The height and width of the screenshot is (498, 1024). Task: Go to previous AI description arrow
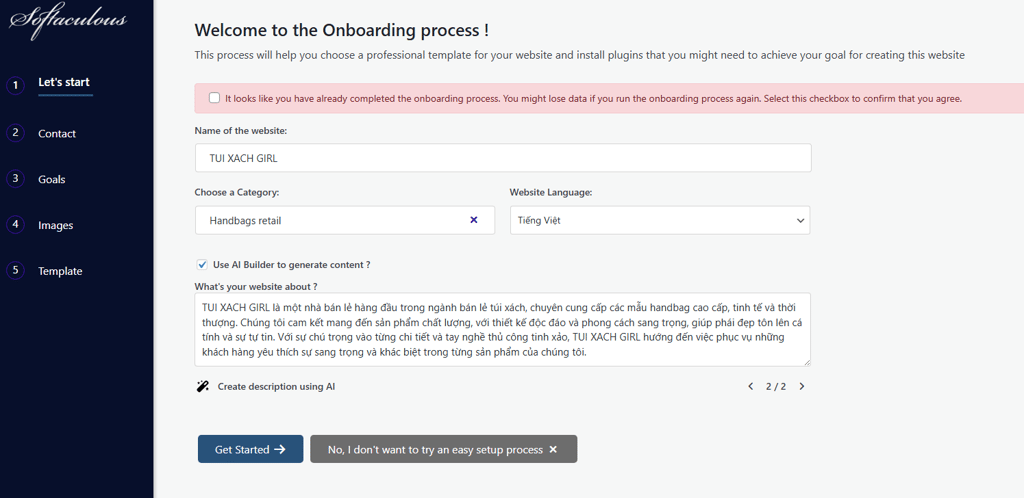751,386
